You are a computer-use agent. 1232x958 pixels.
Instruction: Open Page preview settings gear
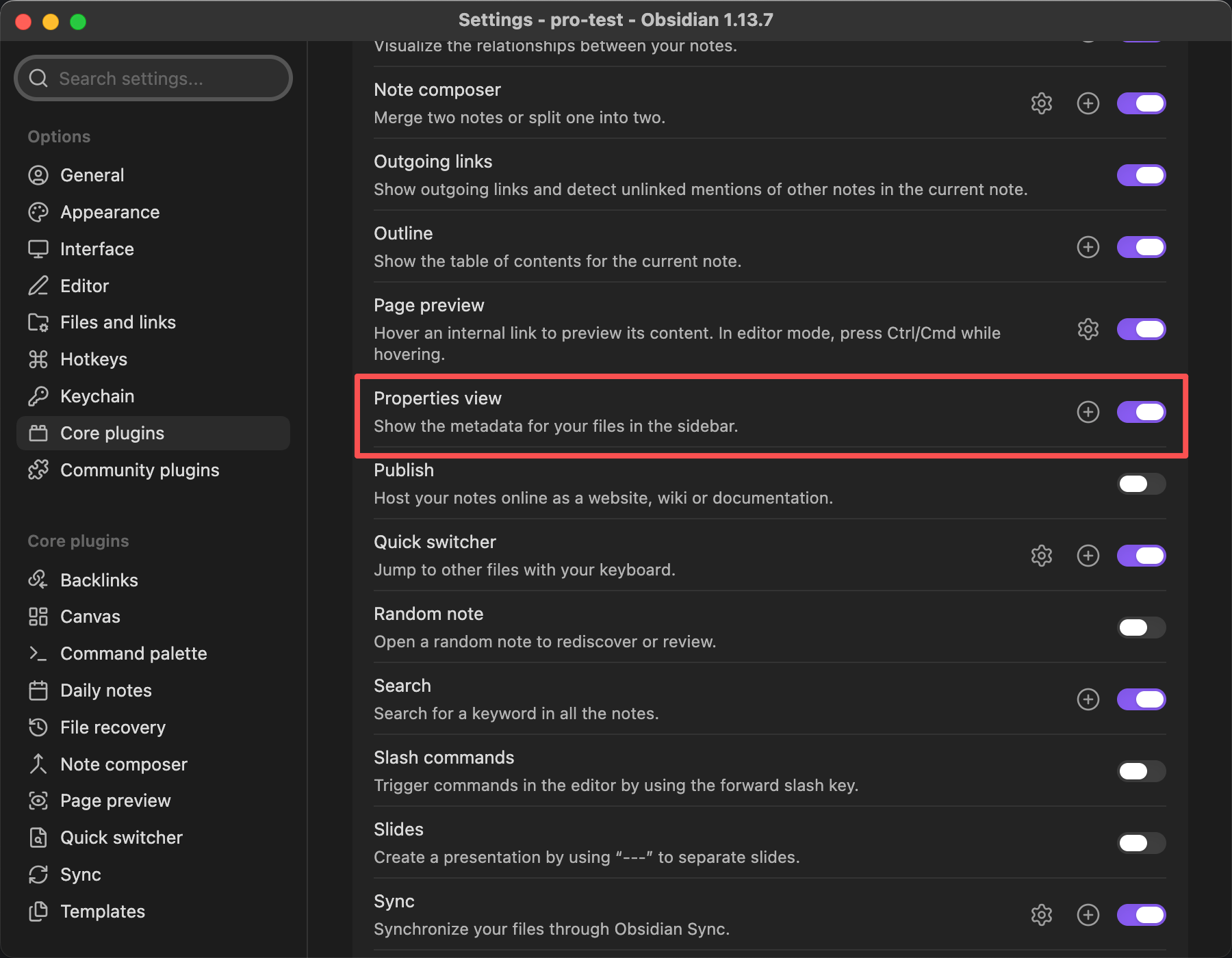point(1088,329)
